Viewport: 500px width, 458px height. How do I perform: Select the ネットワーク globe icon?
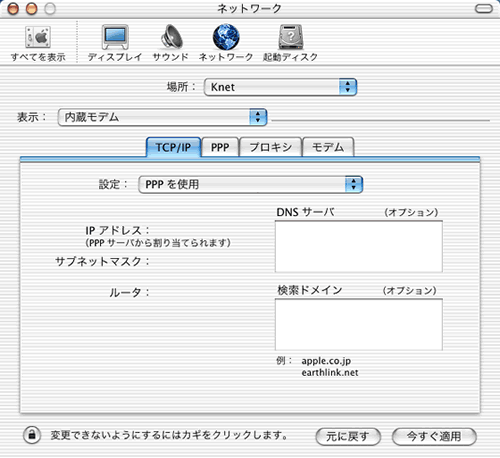(226, 37)
